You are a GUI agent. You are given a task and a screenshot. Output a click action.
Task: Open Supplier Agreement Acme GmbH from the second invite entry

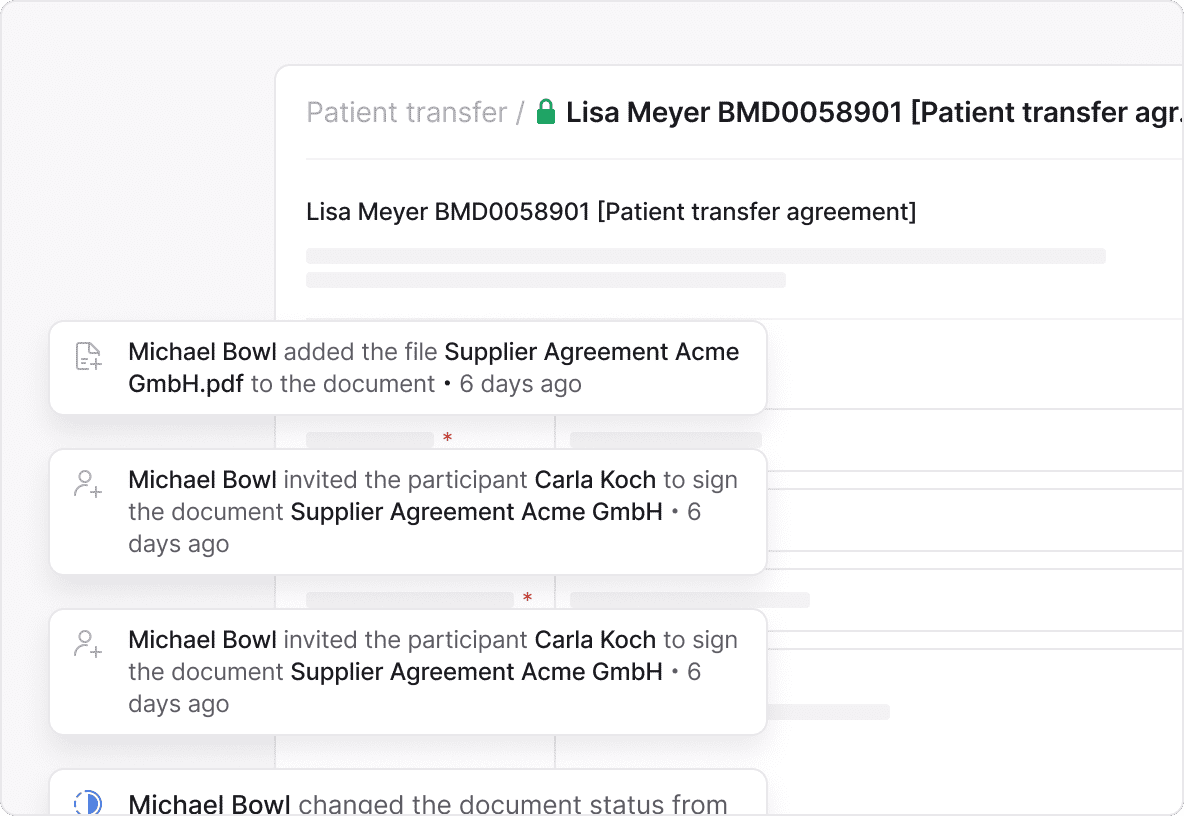pyautogui.click(x=476, y=672)
